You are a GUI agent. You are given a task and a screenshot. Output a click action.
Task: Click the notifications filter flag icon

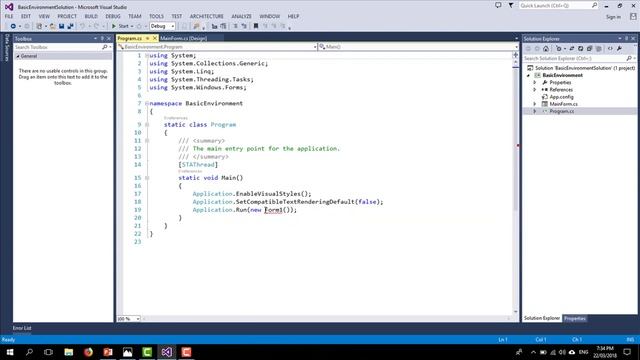[x=511, y=5]
